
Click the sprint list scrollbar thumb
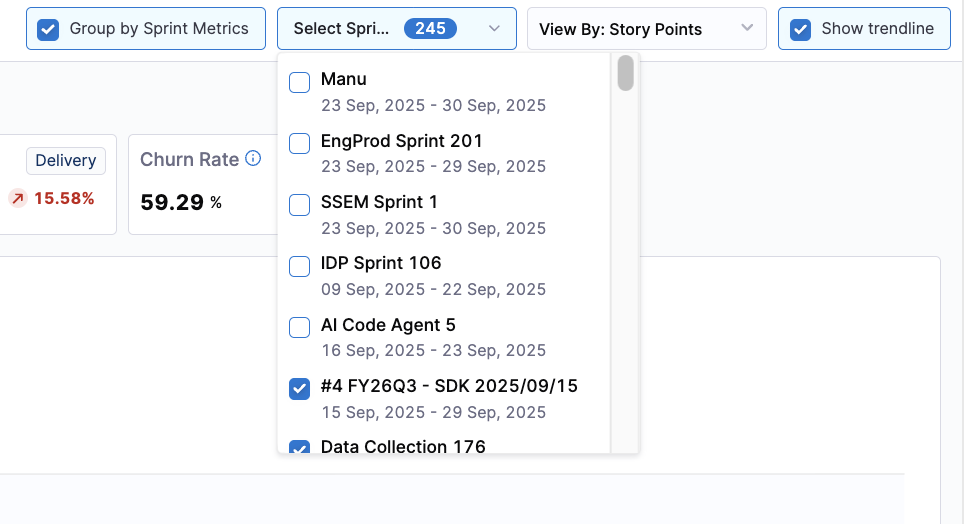click(x=625, y=73)
